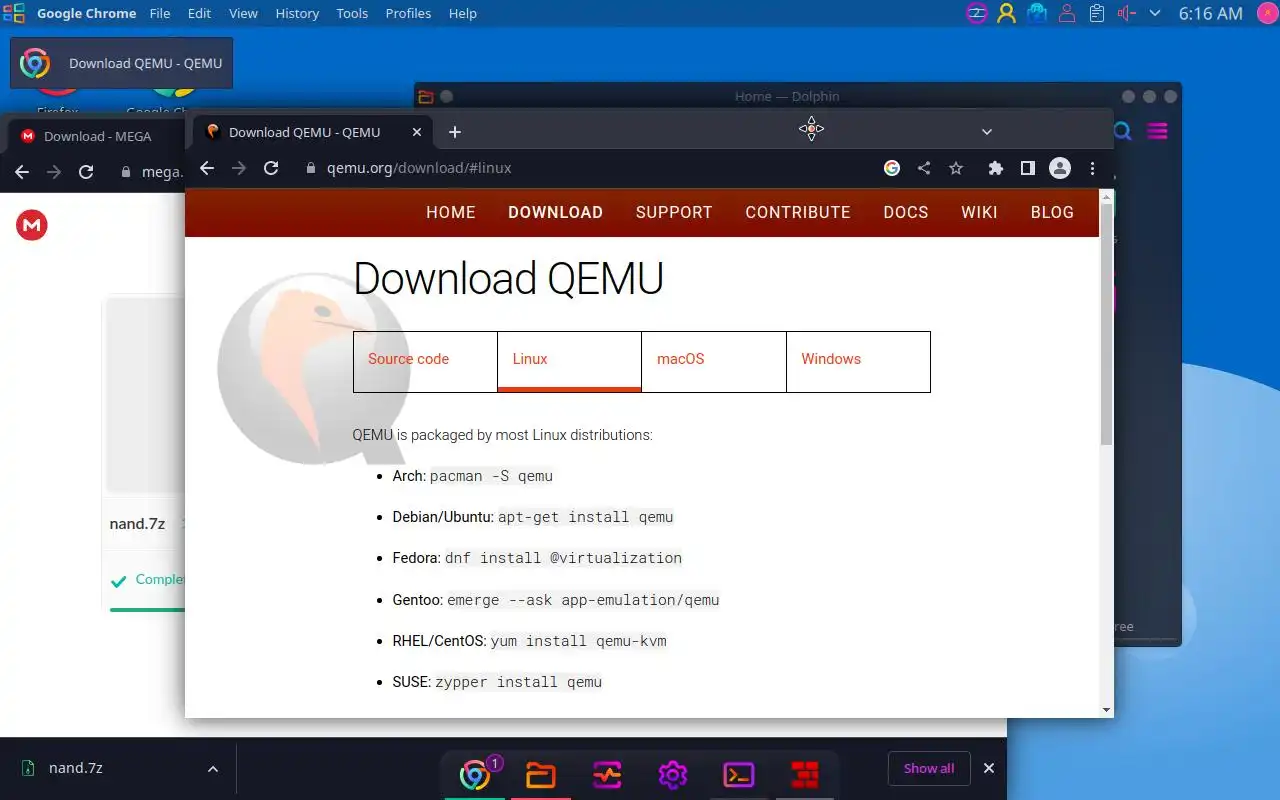Go to HOME in QEMU navigation
The image size is (1280, 800).
(451, 212)
